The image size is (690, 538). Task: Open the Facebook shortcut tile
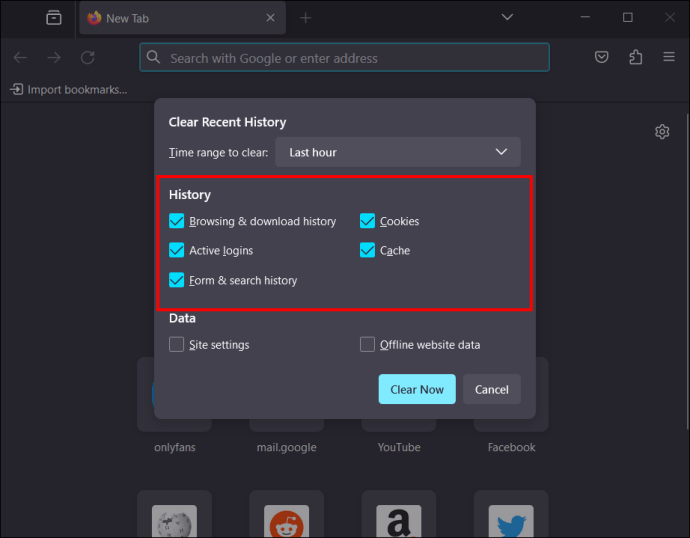[x=511, y=425]
